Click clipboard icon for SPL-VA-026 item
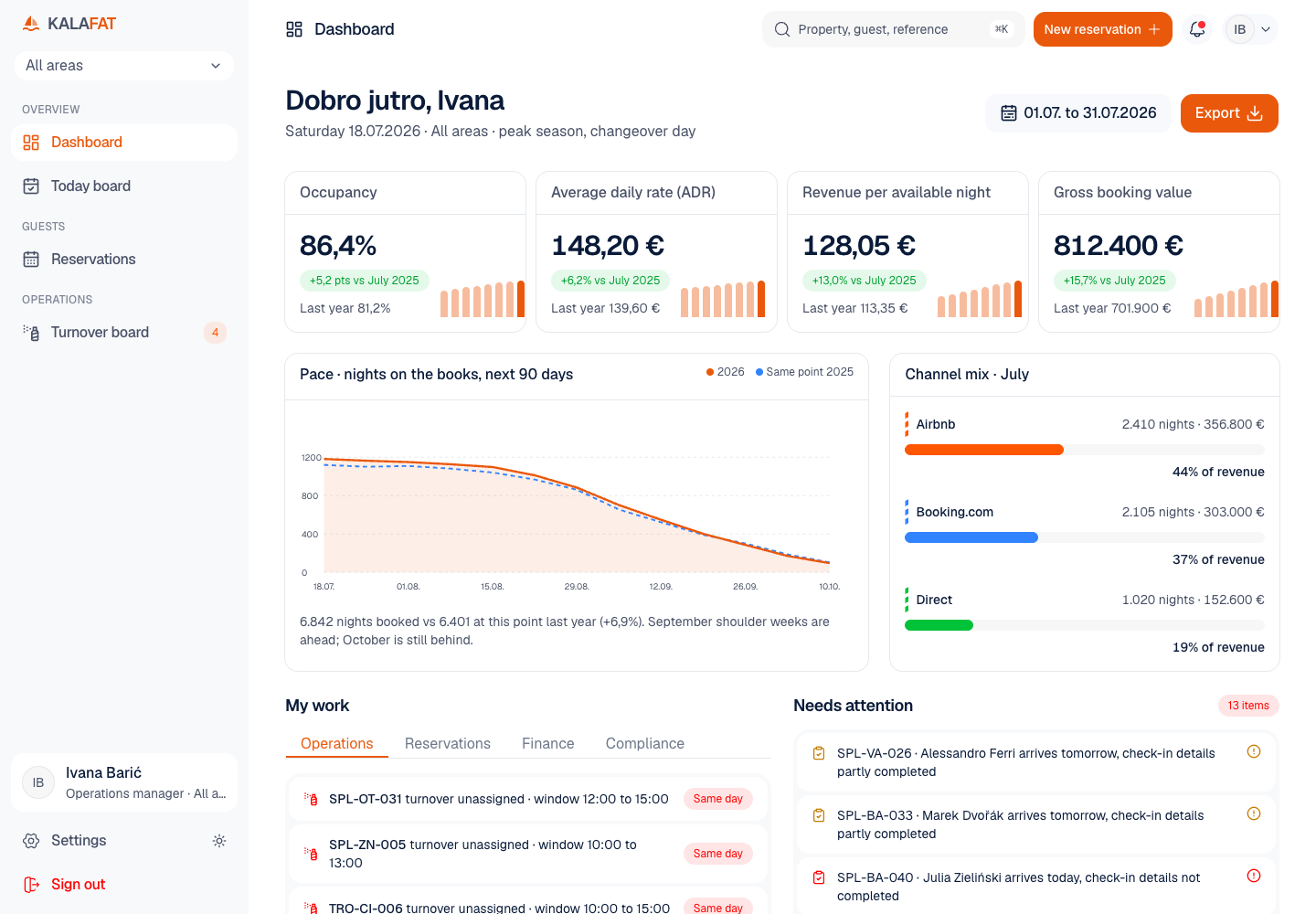 (x=819, y=753)
